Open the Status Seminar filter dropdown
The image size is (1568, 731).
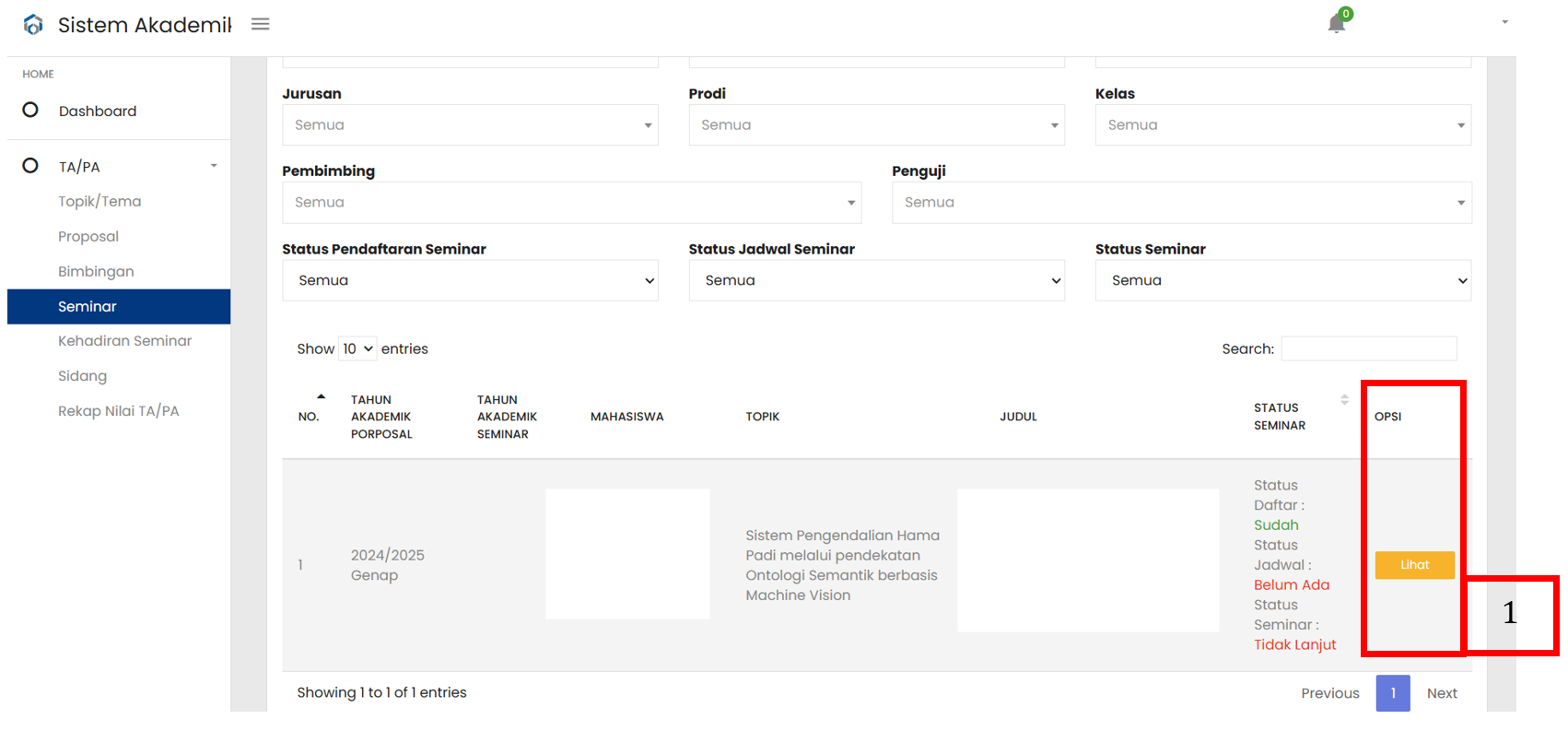coord(1283,280)
